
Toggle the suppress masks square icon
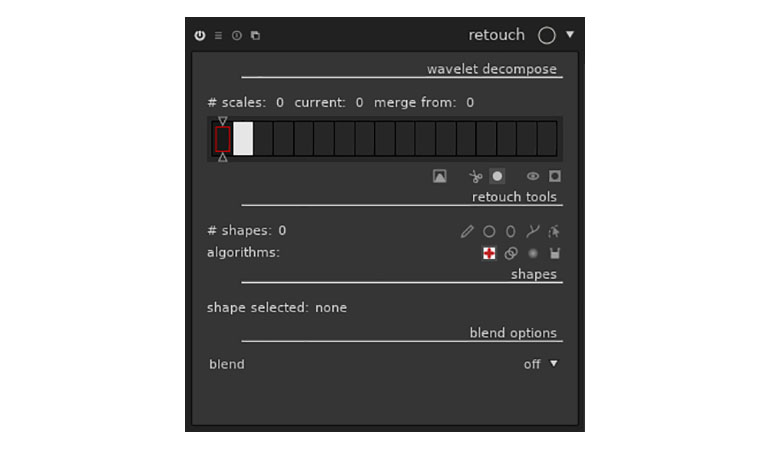555,176
